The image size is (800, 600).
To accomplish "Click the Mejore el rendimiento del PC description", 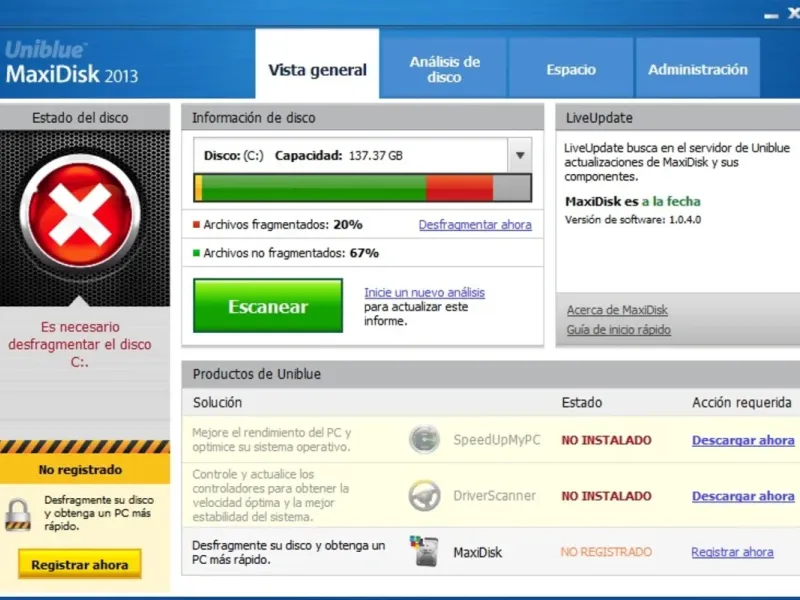I will point(271,439).
